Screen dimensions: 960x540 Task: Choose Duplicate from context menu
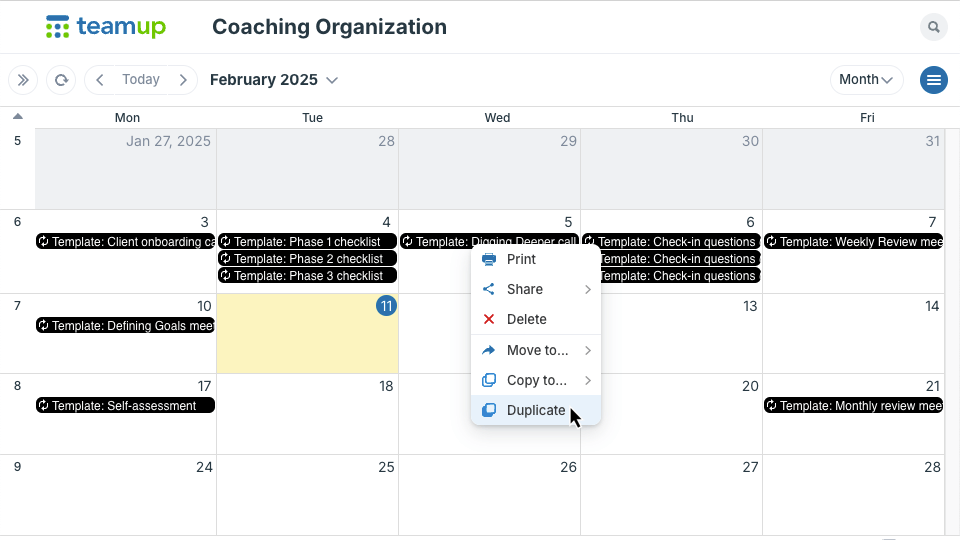[x=536, y=410]
